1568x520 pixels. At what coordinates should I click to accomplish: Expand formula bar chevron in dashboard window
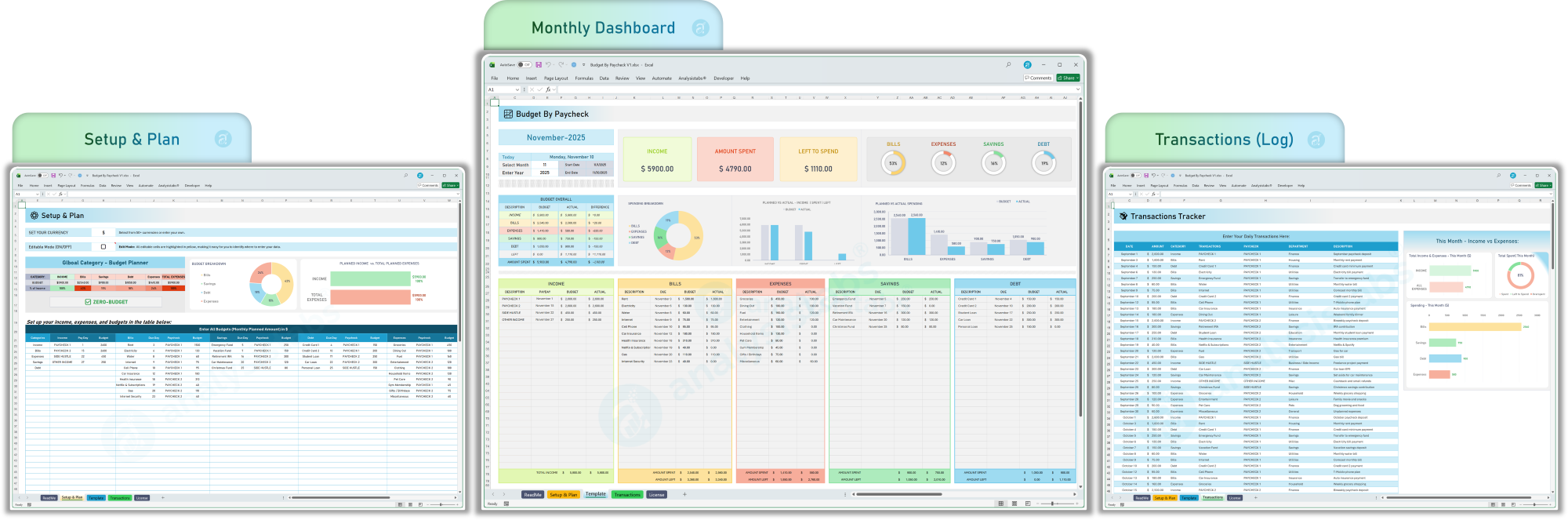(x=1078, y=89)
